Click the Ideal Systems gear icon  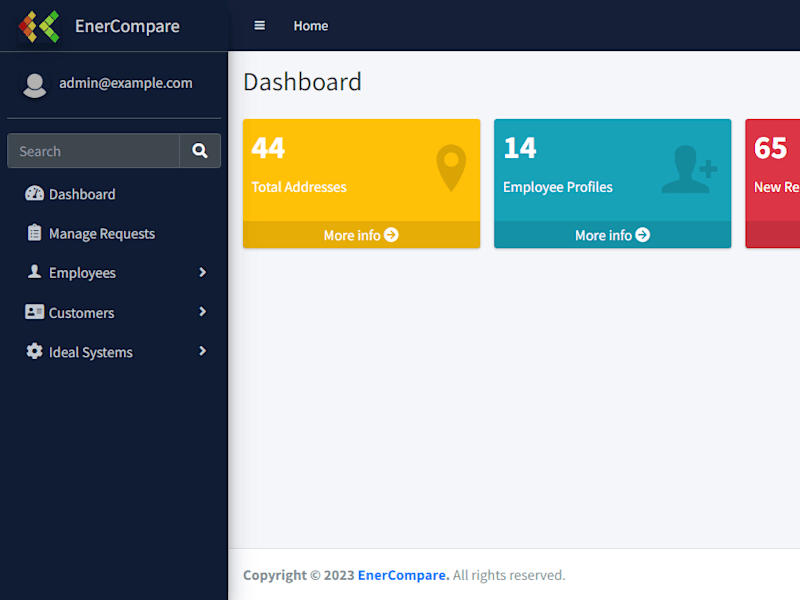(x=34, y=351)
